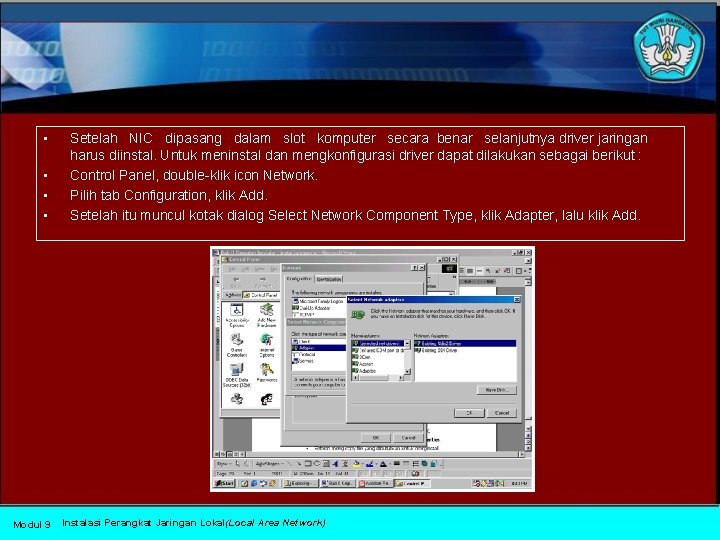The height and width of the screenshot is (540, 720).
Task: Click the Back arrow in Control Panel
Action: [236, 282]
